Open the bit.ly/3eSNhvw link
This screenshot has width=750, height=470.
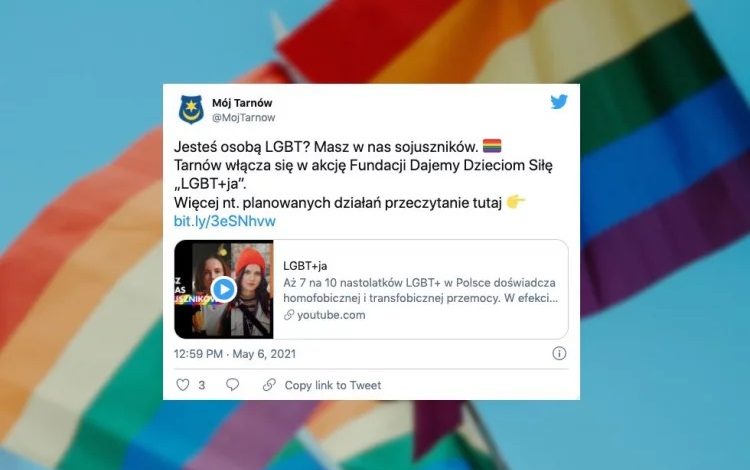tap(225, 221)
